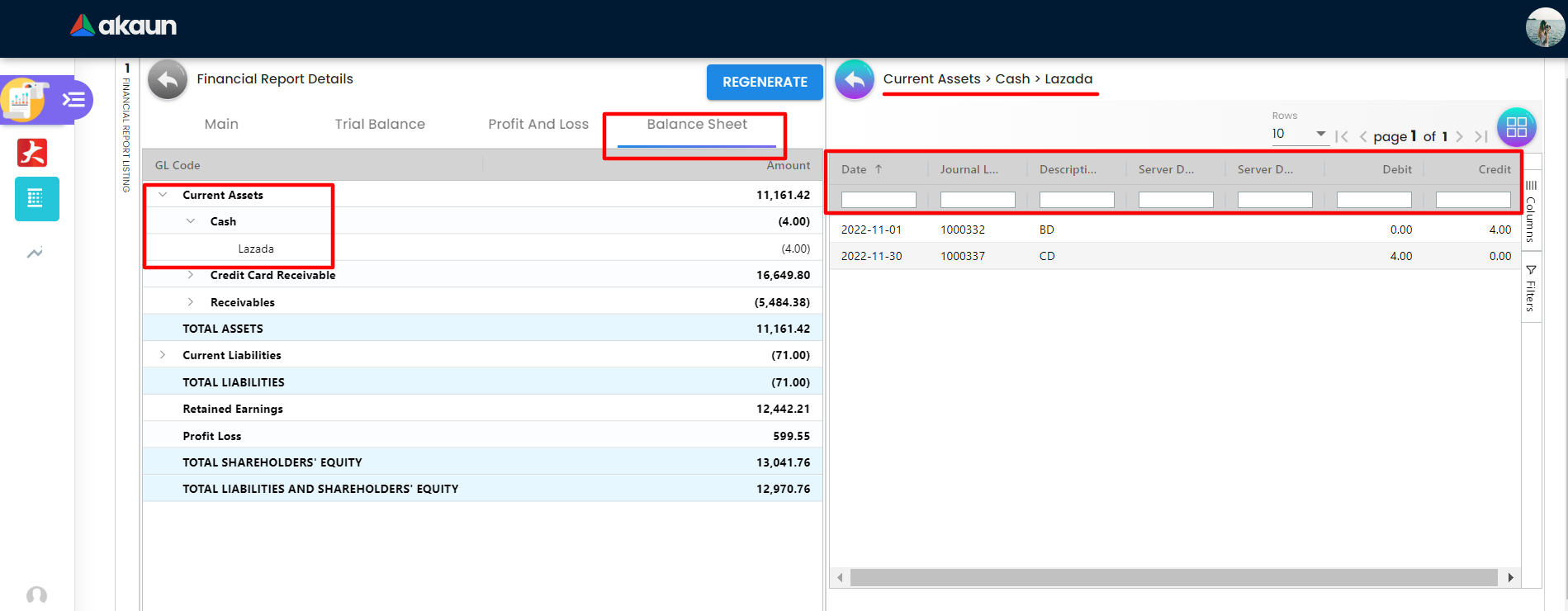Screen dimensions: 1568x611
Task: Open the user profile avatar at top right
Action: [1544, 27]
